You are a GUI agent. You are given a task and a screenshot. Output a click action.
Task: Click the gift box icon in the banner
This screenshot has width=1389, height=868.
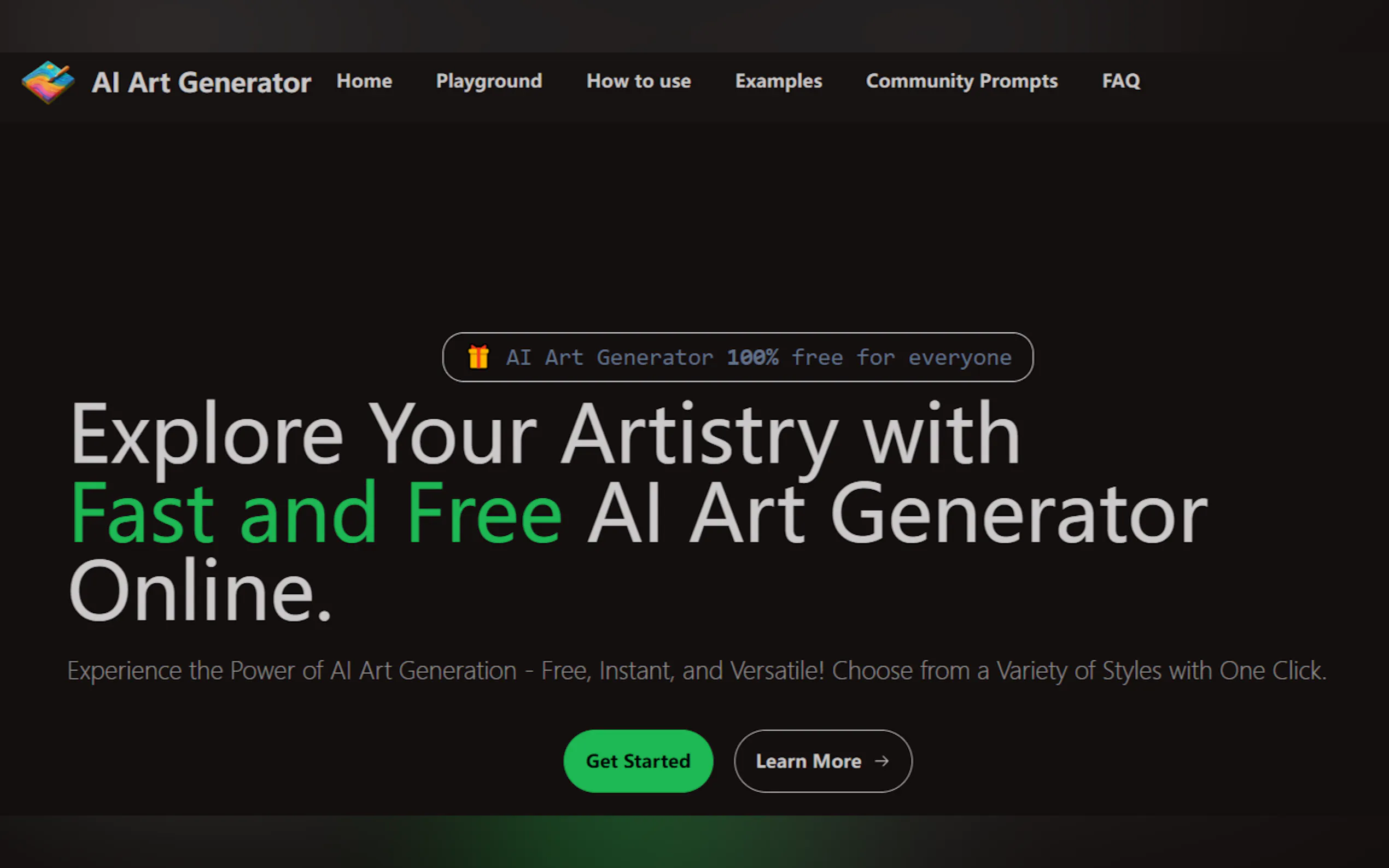tap(478, 356)
